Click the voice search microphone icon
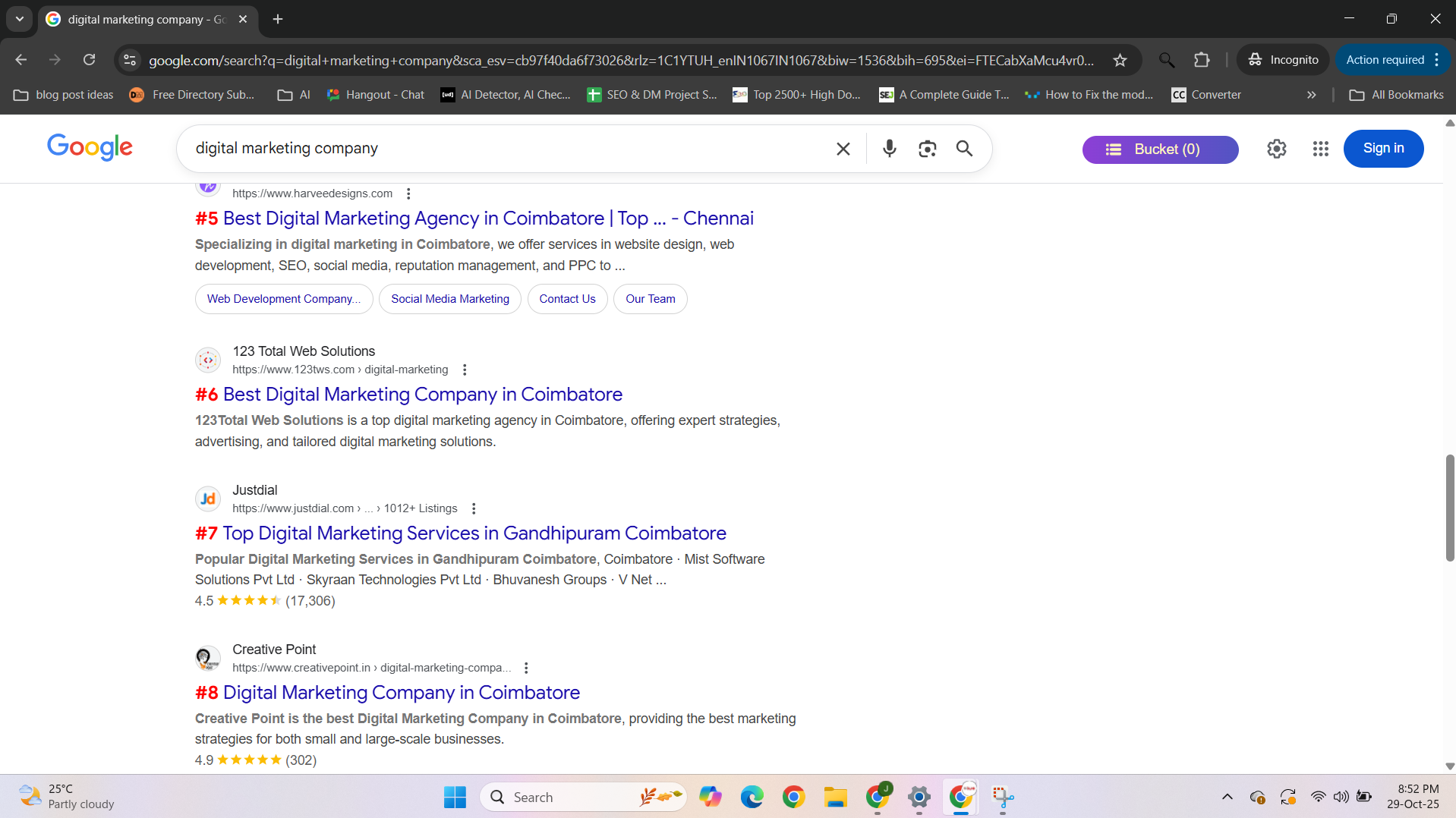 [x=889, y=149]
